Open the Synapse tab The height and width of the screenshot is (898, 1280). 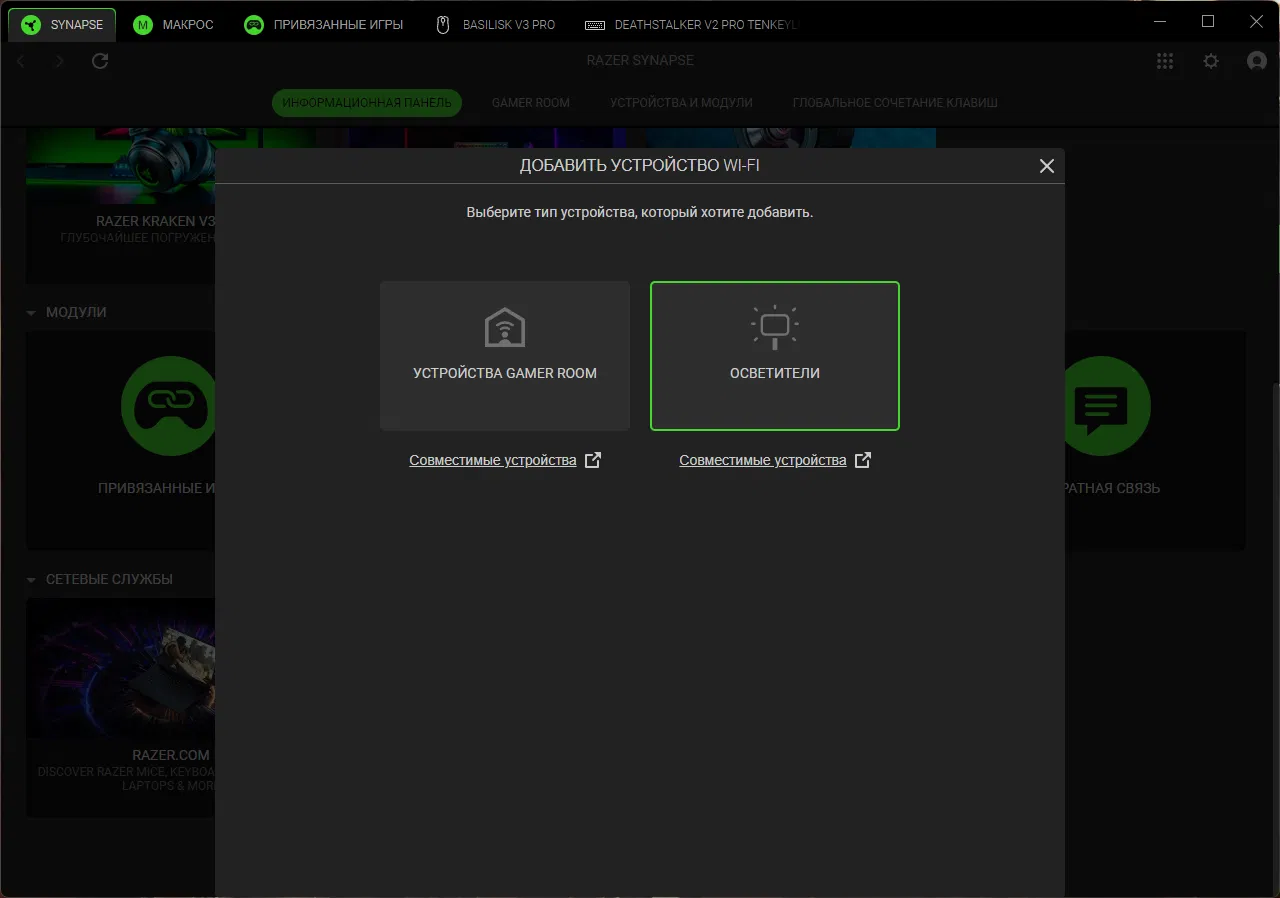point(62,24)
